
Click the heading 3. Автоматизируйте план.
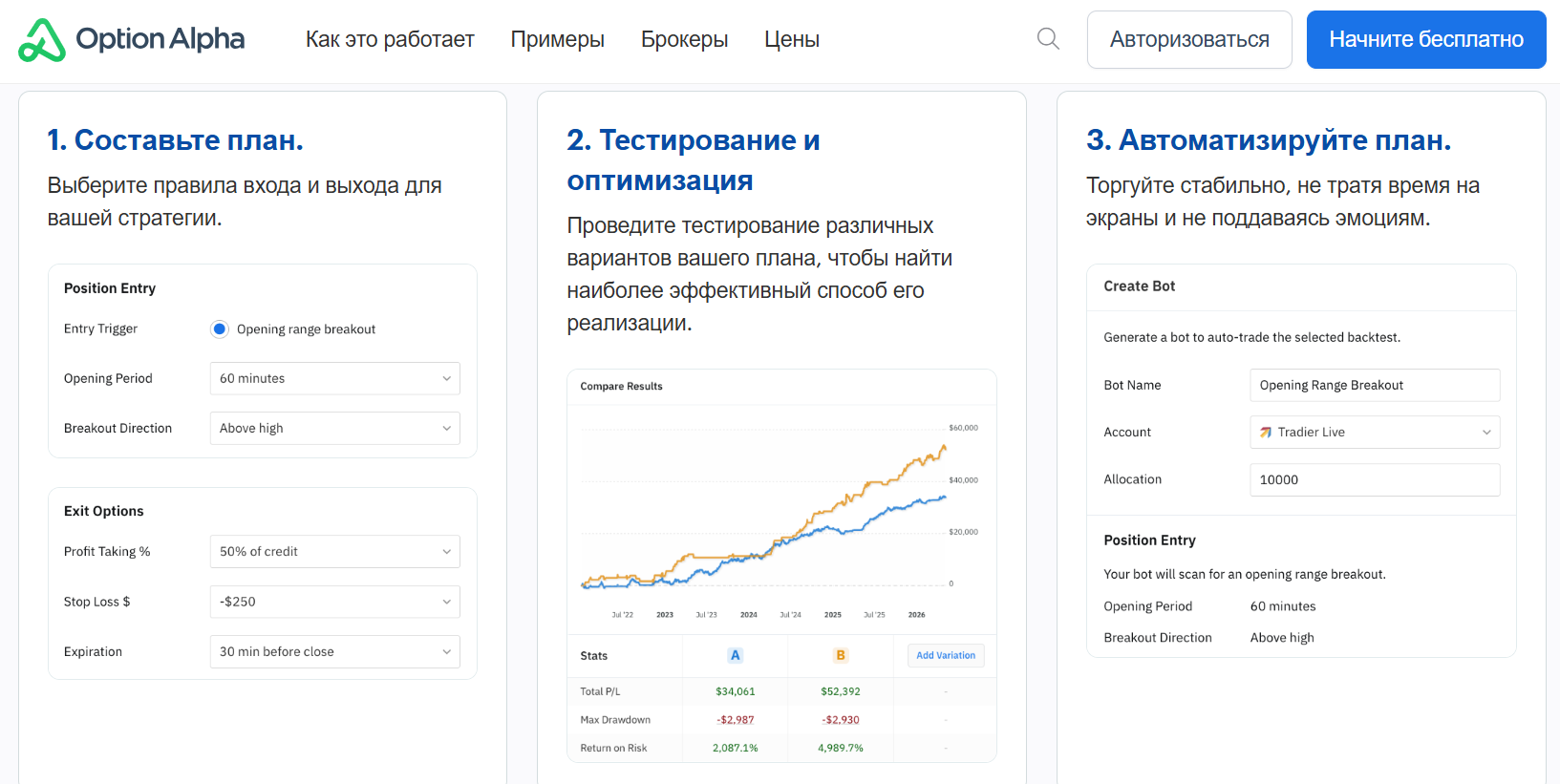pos(1269,140)
